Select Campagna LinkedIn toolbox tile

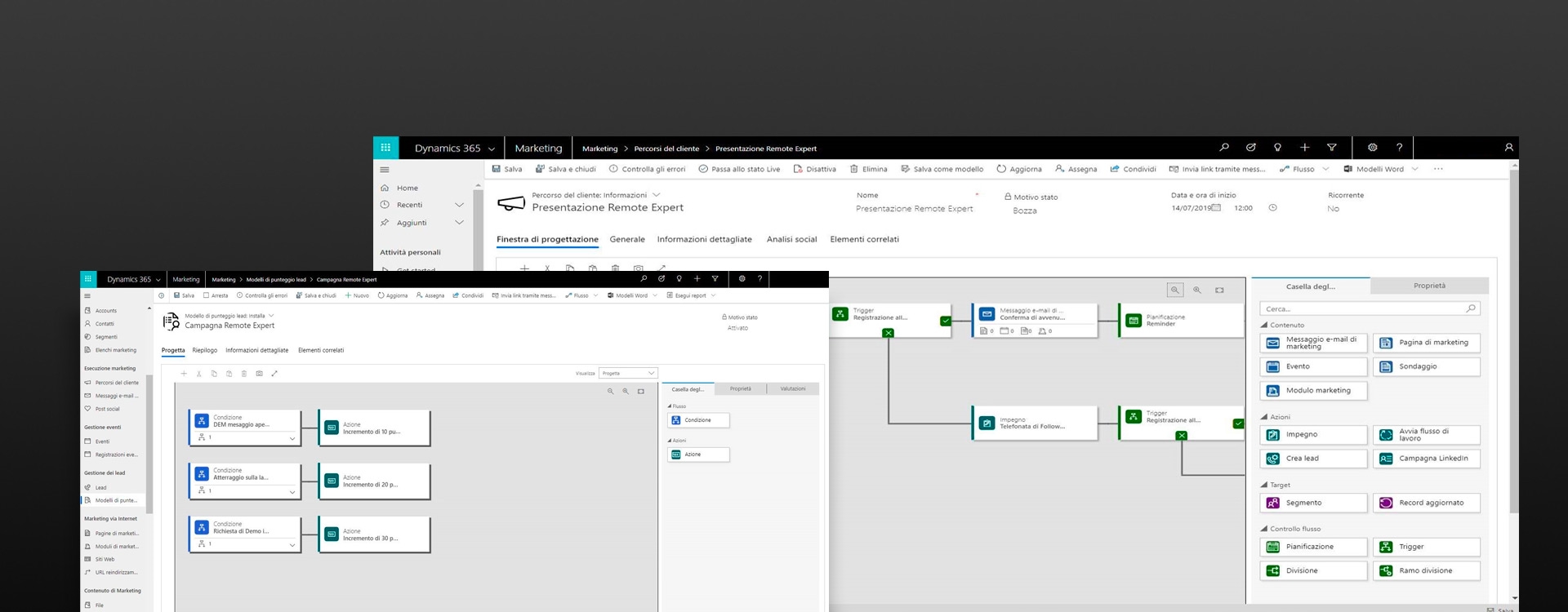1426,459
